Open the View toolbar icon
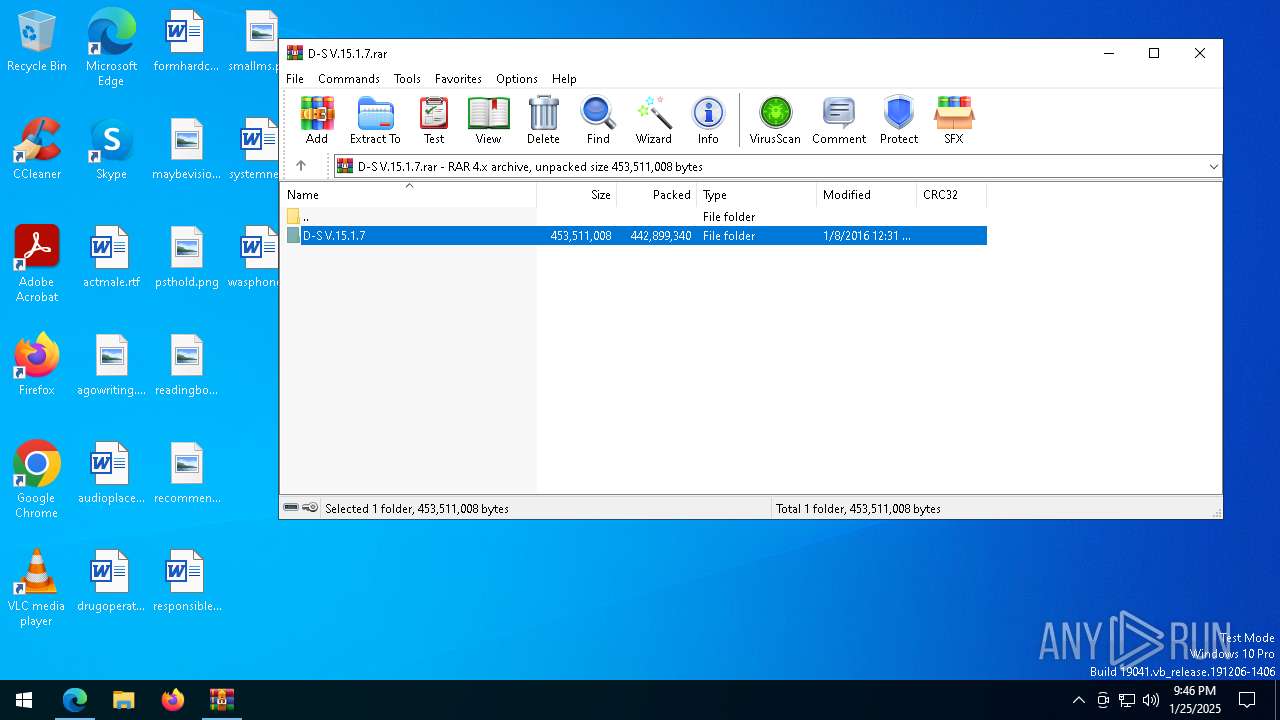The height and width of the screenshot is (720, 1280). (488, 121)
